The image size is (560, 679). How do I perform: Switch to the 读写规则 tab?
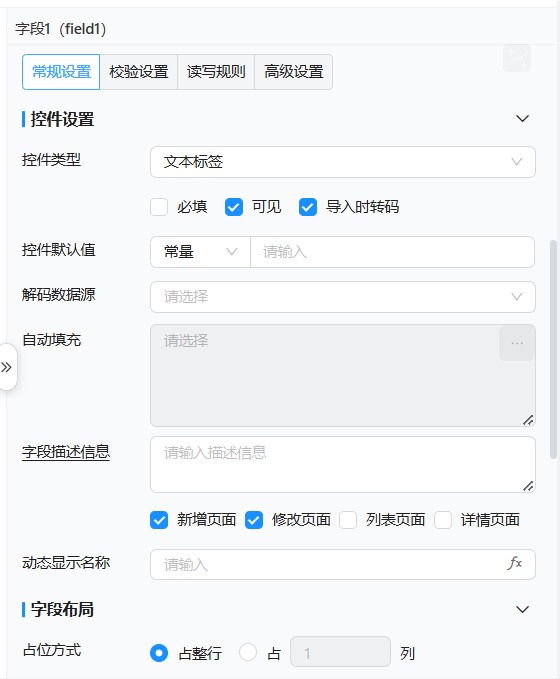[x=216, y=72]
